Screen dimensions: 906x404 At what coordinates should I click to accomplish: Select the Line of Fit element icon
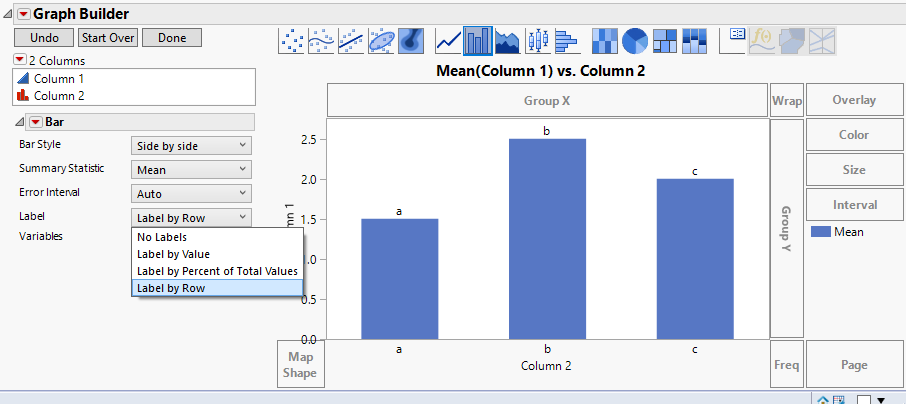pyautogui.click(x=351, y=40)
